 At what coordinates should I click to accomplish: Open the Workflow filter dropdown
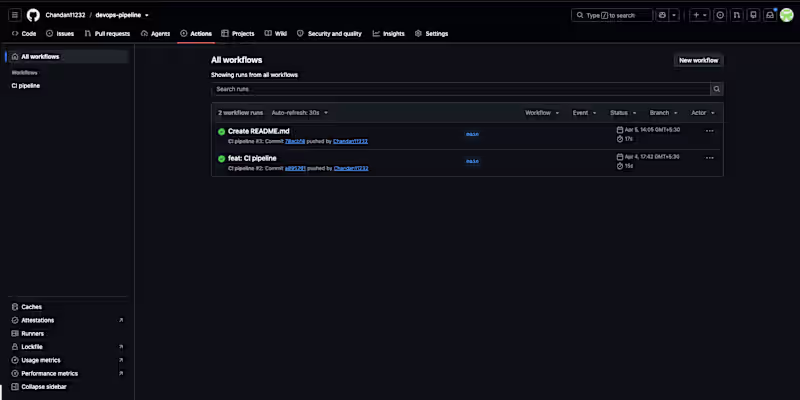542,113
